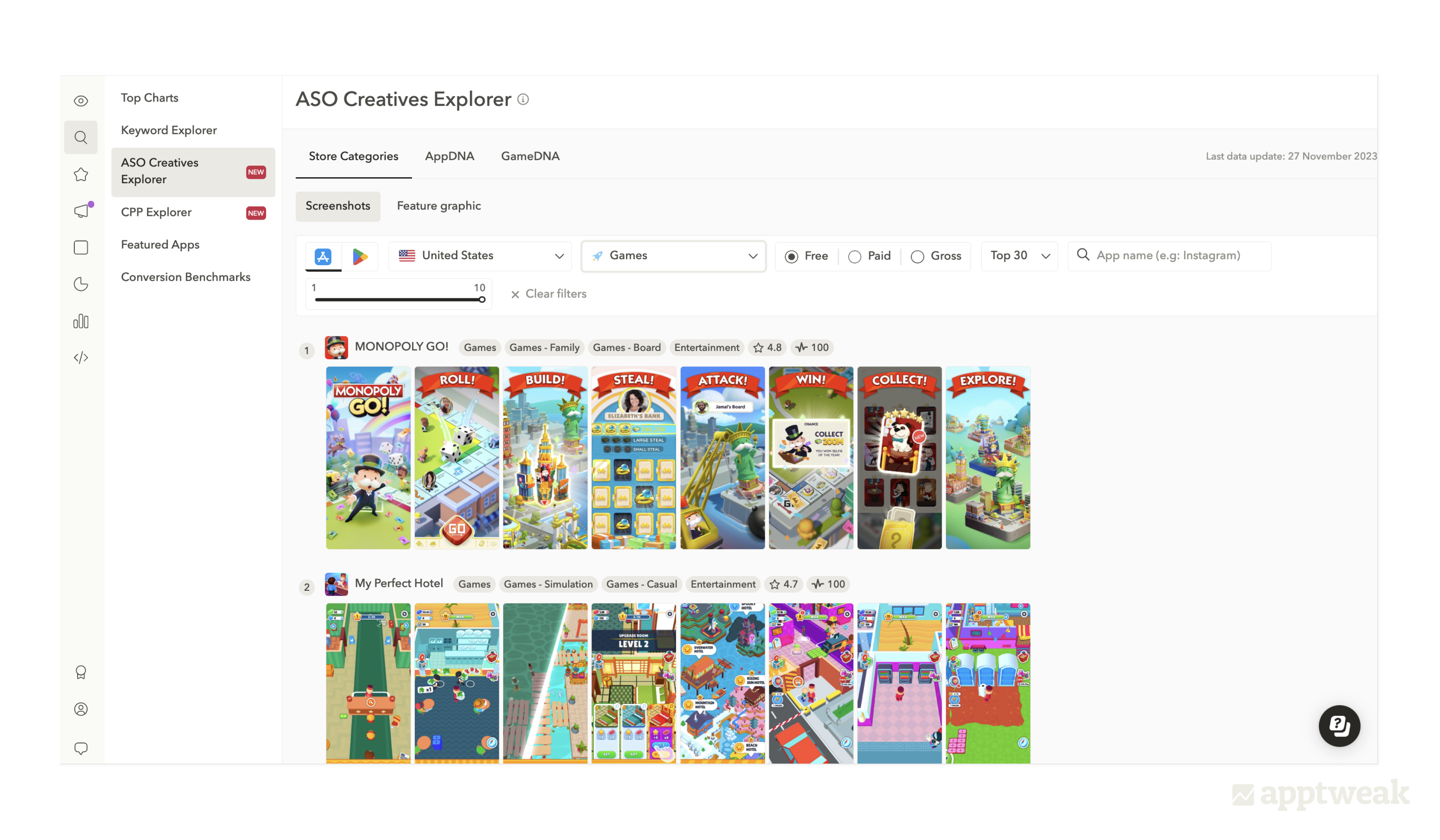Open the WIN! screenshot thumbnail

click(x=811, y=458)
